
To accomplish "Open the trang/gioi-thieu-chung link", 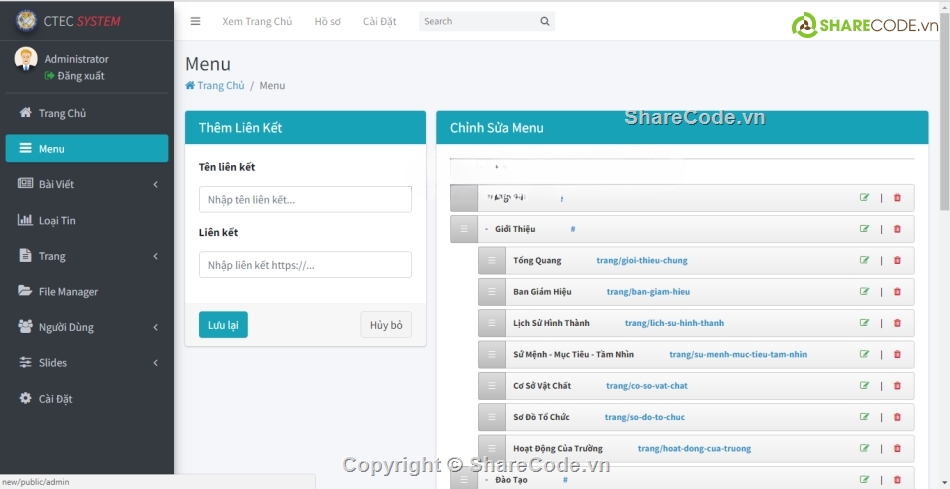I will (642, 261).
